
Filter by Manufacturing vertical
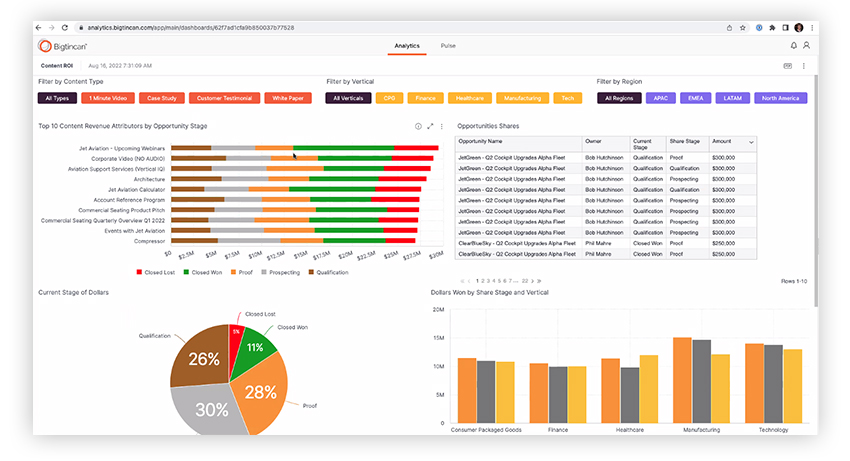[x=523, y=98]
